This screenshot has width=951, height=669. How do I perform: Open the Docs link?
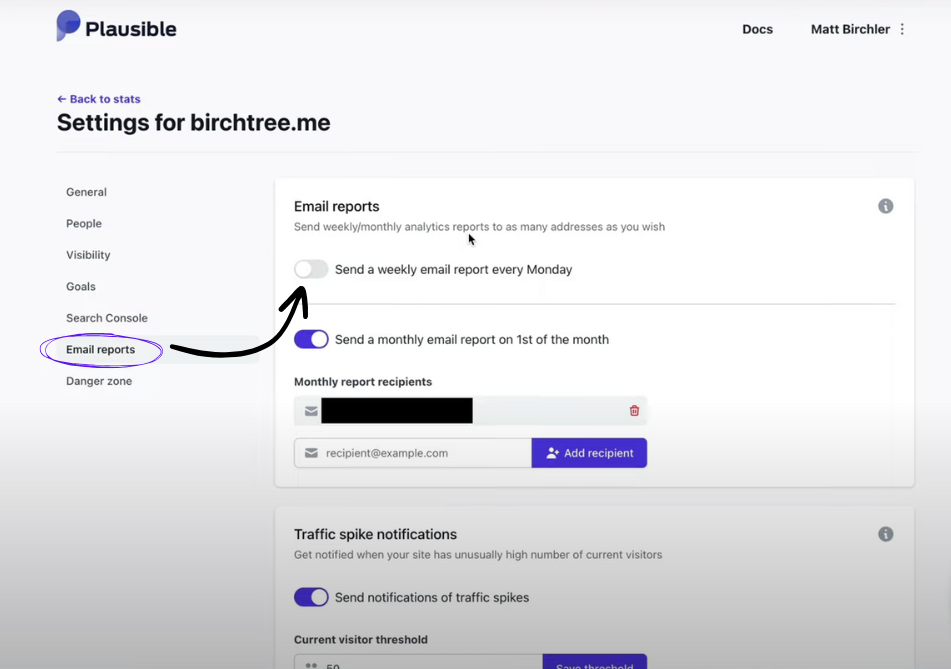(x=757, y=29)
